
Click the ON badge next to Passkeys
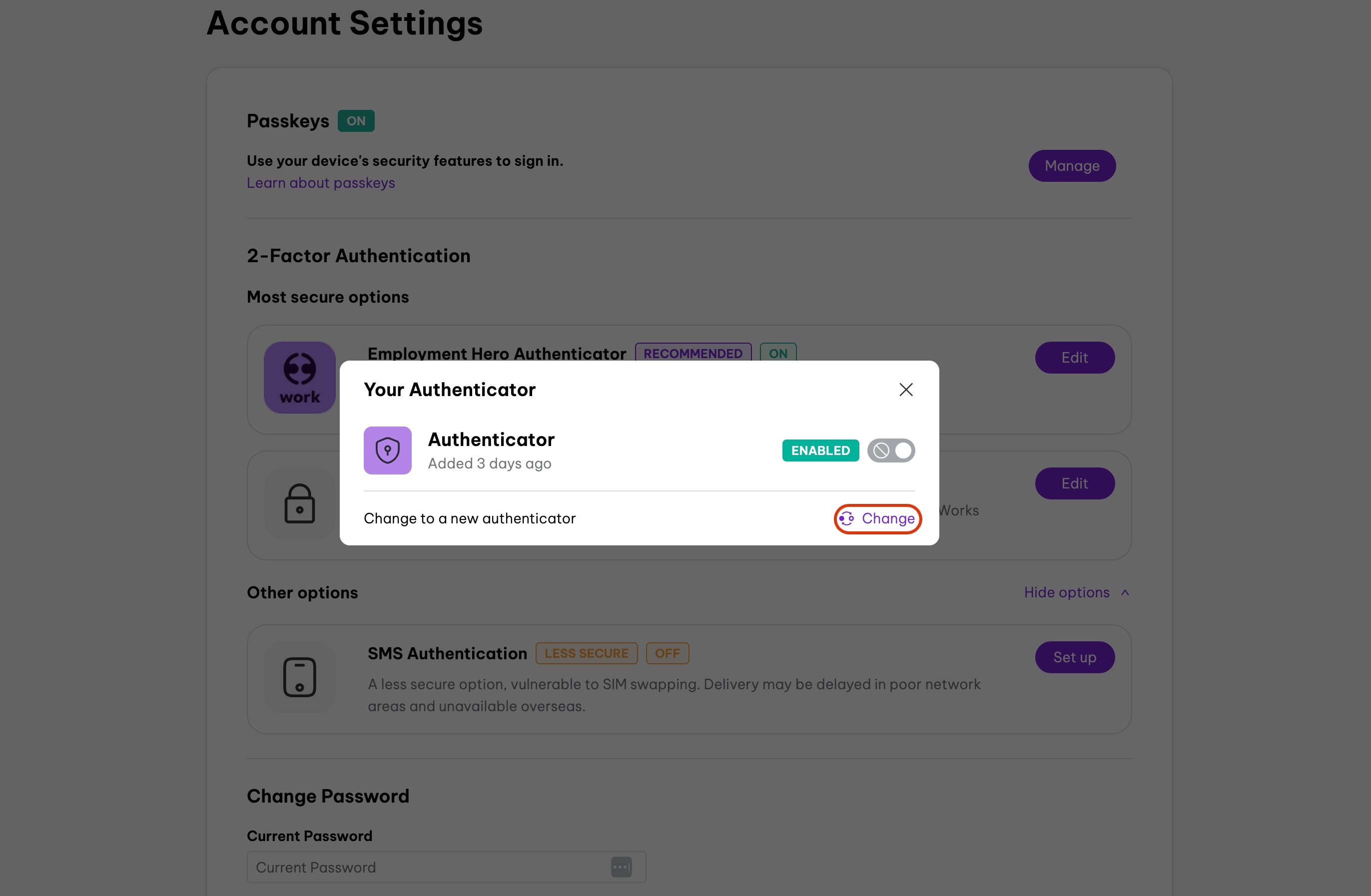(x=355, y=120)
